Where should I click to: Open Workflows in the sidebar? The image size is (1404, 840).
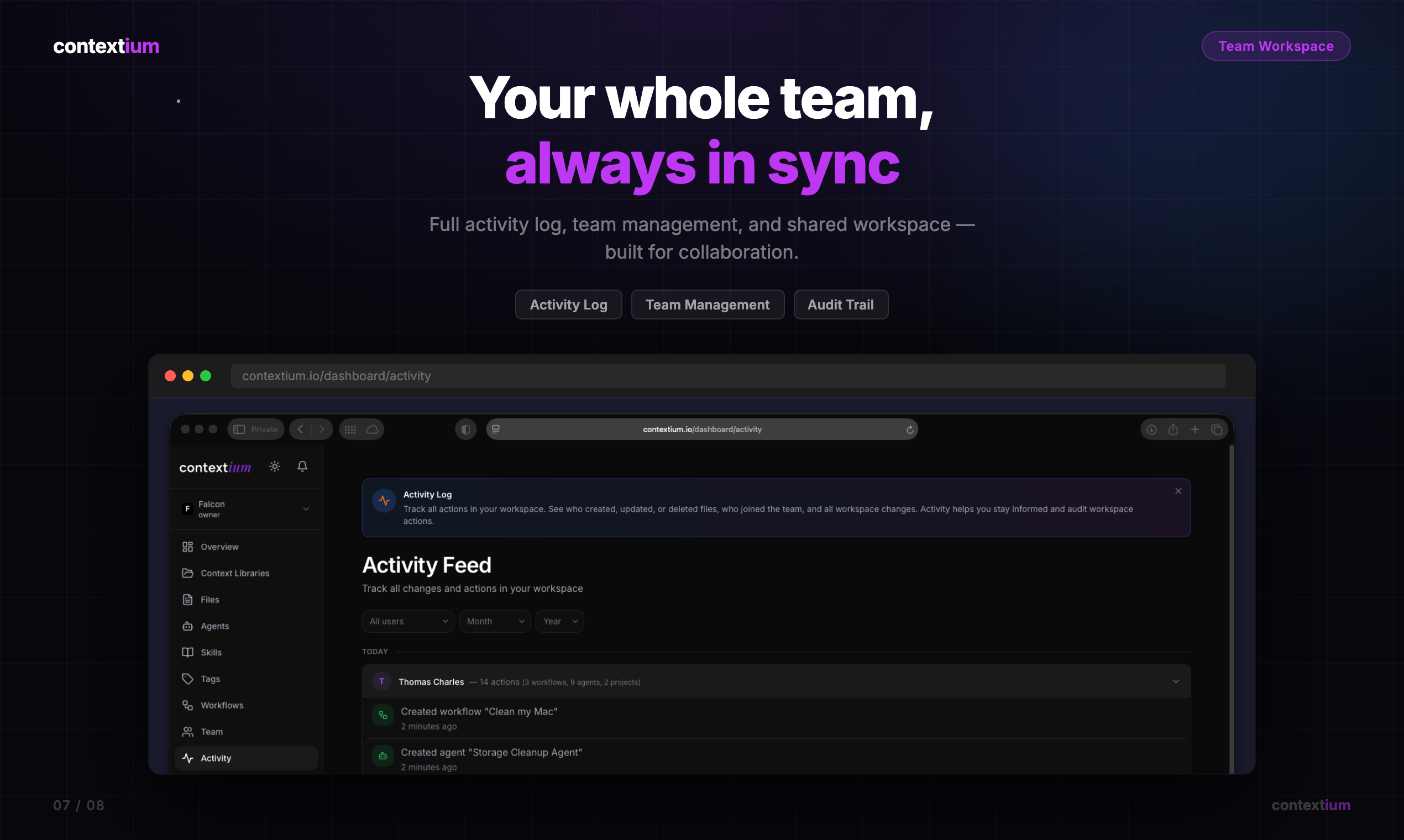222,705
